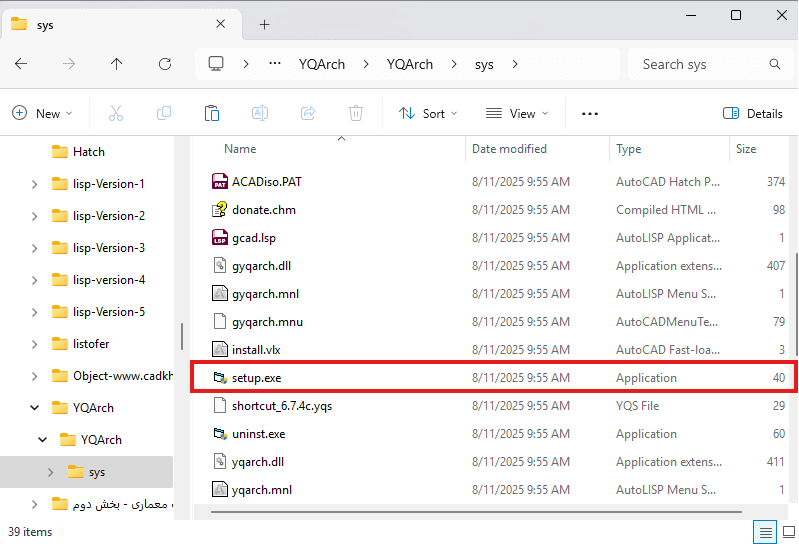This screenshot has width=799, height=544.
Task: Select the ACADiso.PAT file icon
Action: pyautogui.click(x=220, y=181)
